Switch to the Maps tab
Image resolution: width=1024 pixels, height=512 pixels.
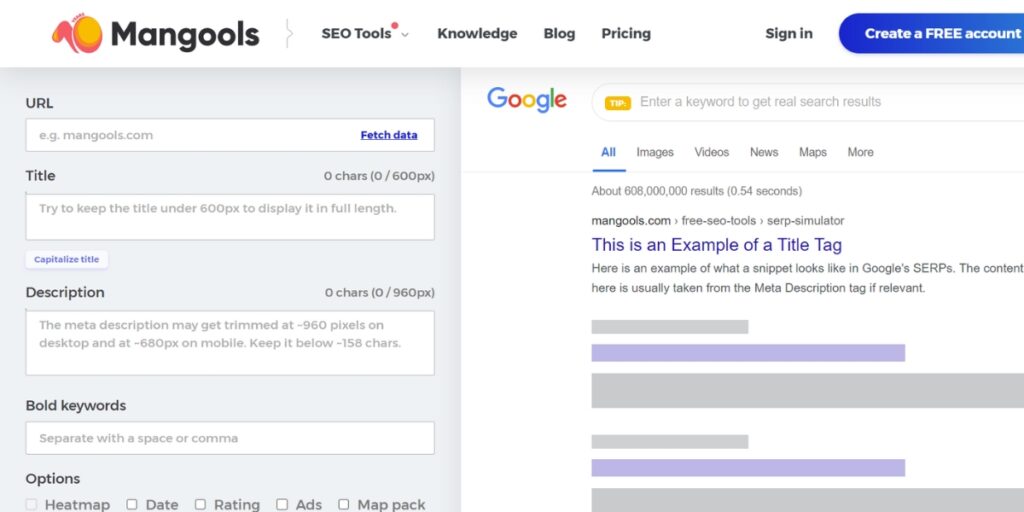point(812,152)
